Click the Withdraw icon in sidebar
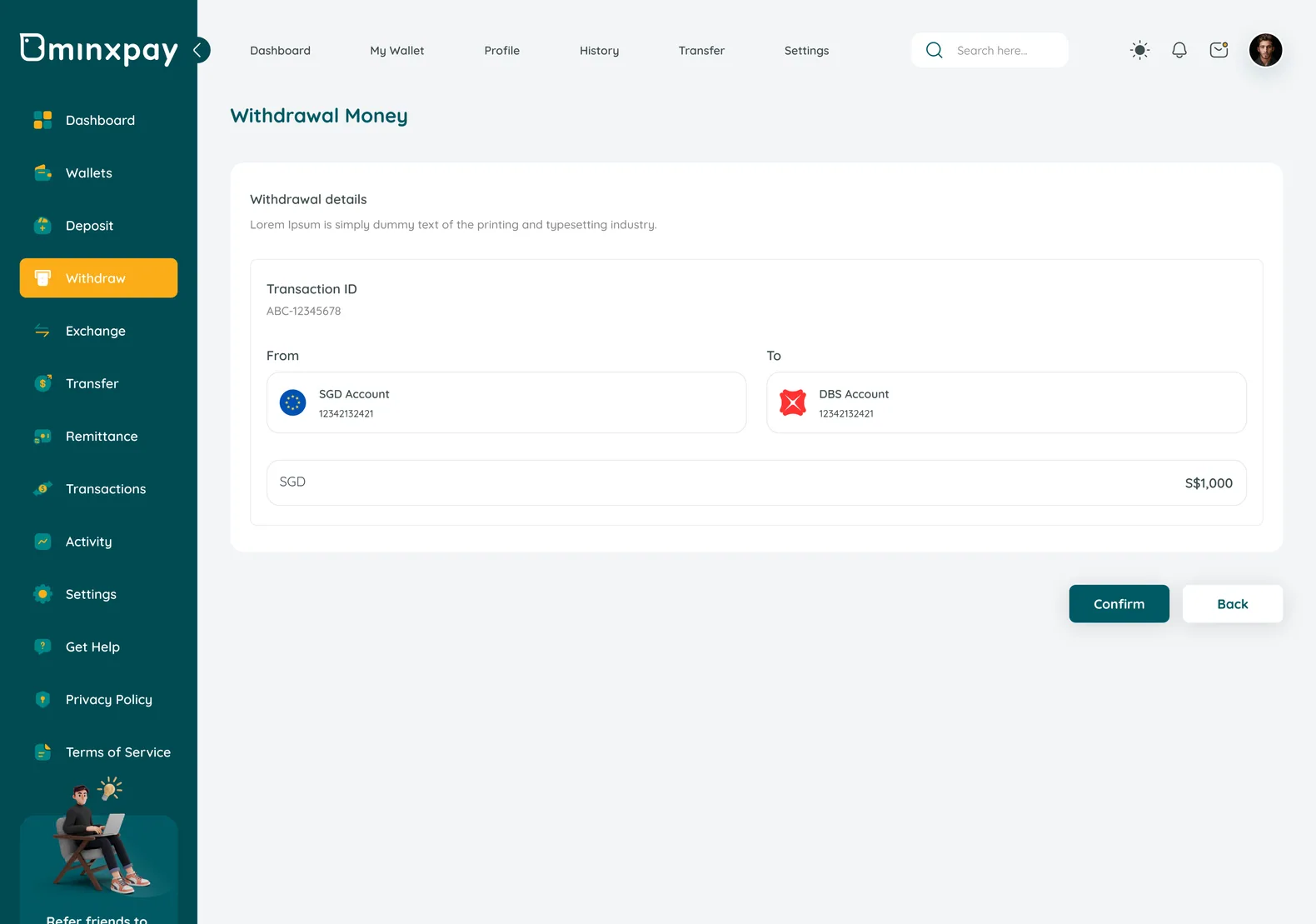Viewport: 1316px width, 924px height. pos(42,278)
